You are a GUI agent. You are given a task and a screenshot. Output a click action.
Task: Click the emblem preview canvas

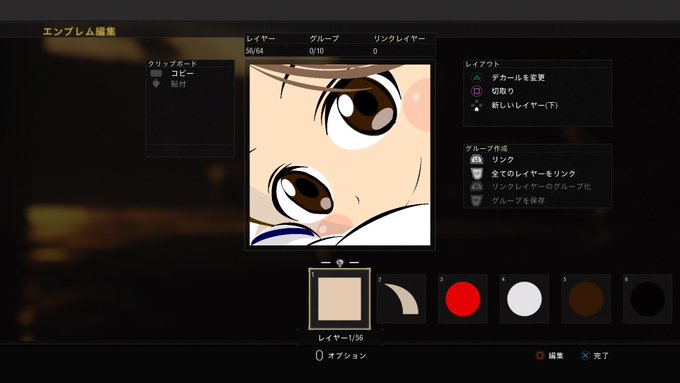(x=340, y=155)
